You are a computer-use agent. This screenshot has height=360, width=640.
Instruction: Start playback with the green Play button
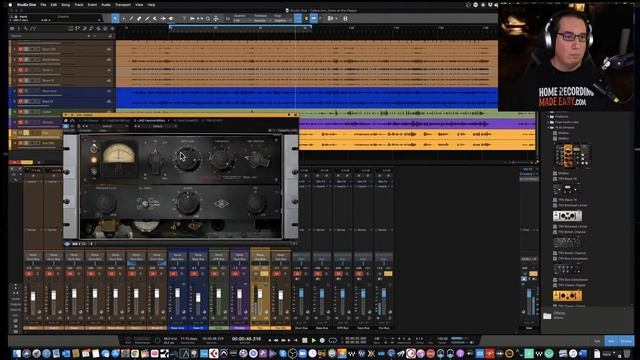[x=313, y=340]
